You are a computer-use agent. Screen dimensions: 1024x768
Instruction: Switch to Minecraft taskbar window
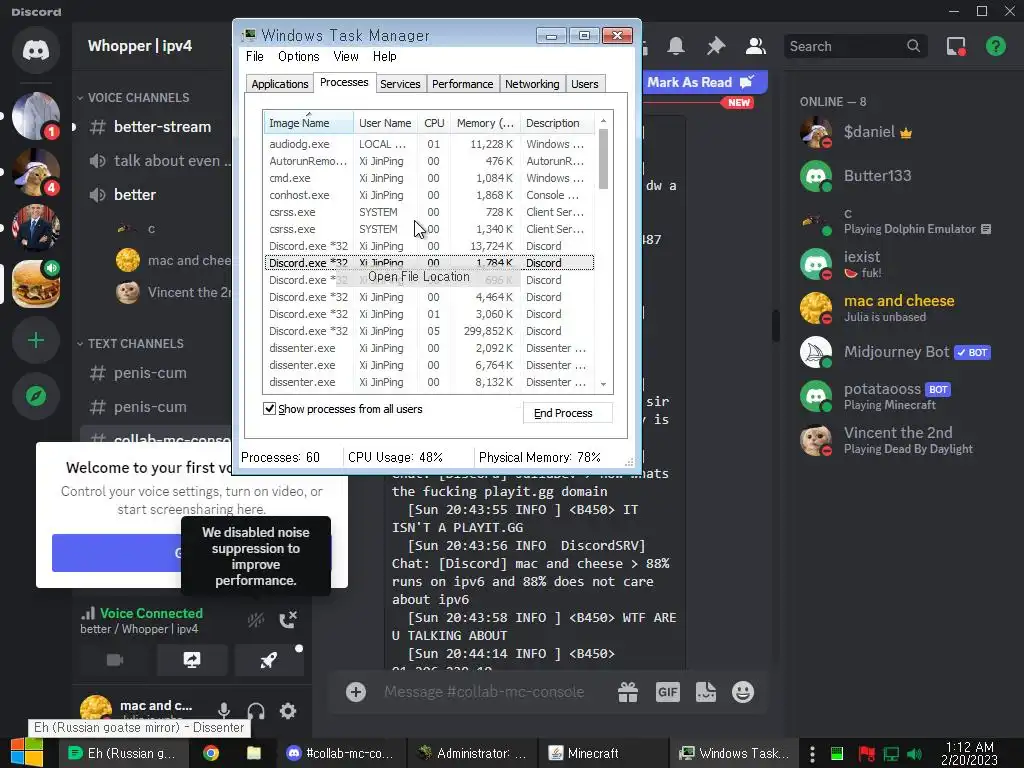click(603, 753)
